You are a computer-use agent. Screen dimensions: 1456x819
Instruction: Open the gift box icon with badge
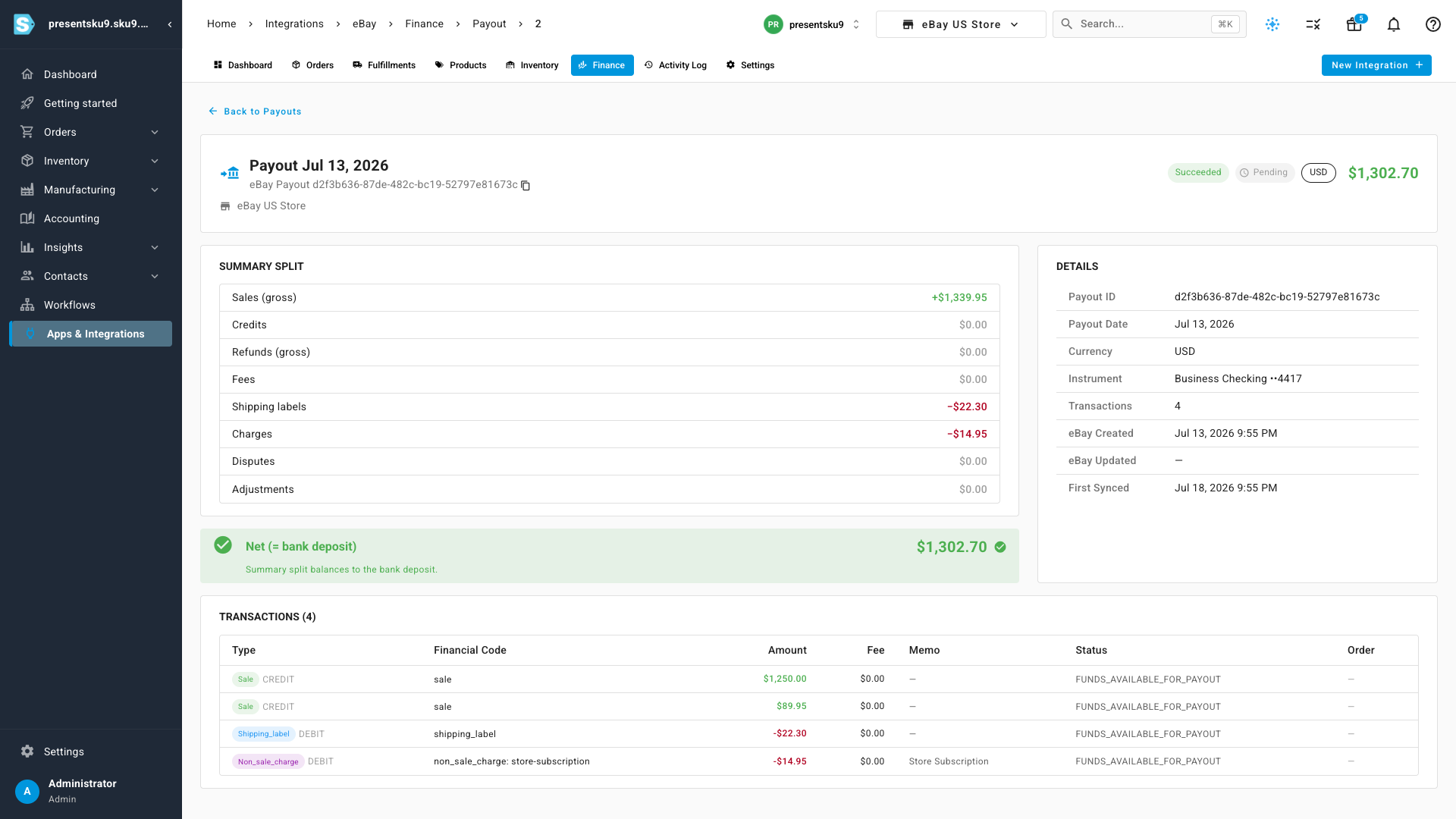coord(1354,24)
